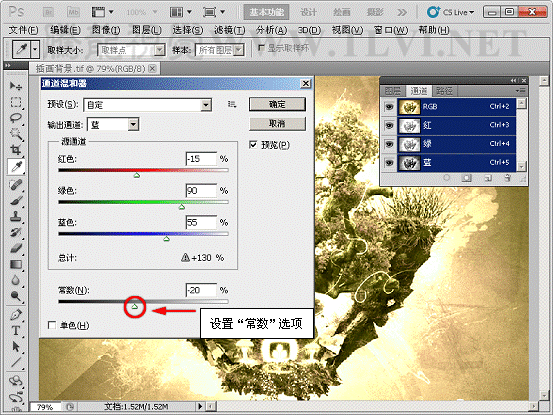The image size is (553, 415).
Task: Select the Clone Stamp tool
Action: [16, 216]
